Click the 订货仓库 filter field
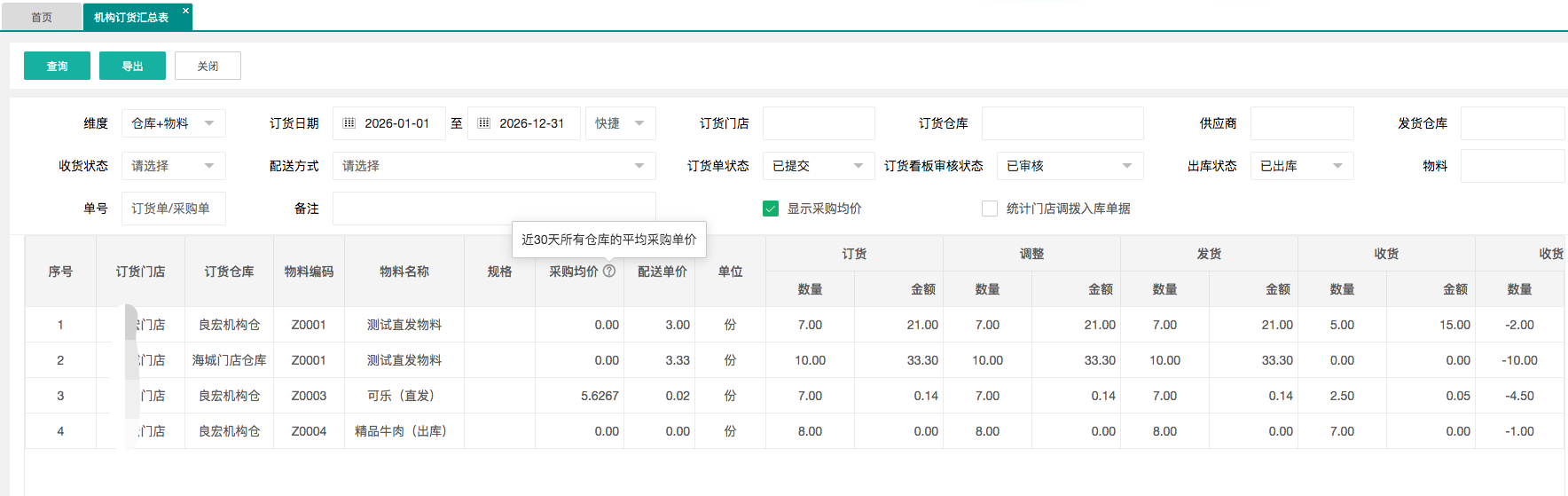 [1062, 123]
